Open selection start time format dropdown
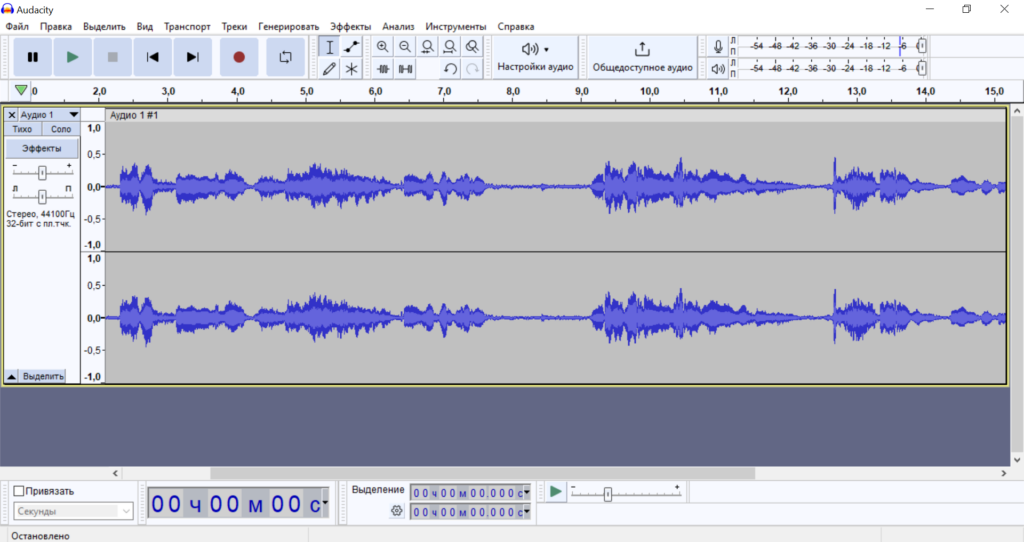1024x542 pixels. 526,492
